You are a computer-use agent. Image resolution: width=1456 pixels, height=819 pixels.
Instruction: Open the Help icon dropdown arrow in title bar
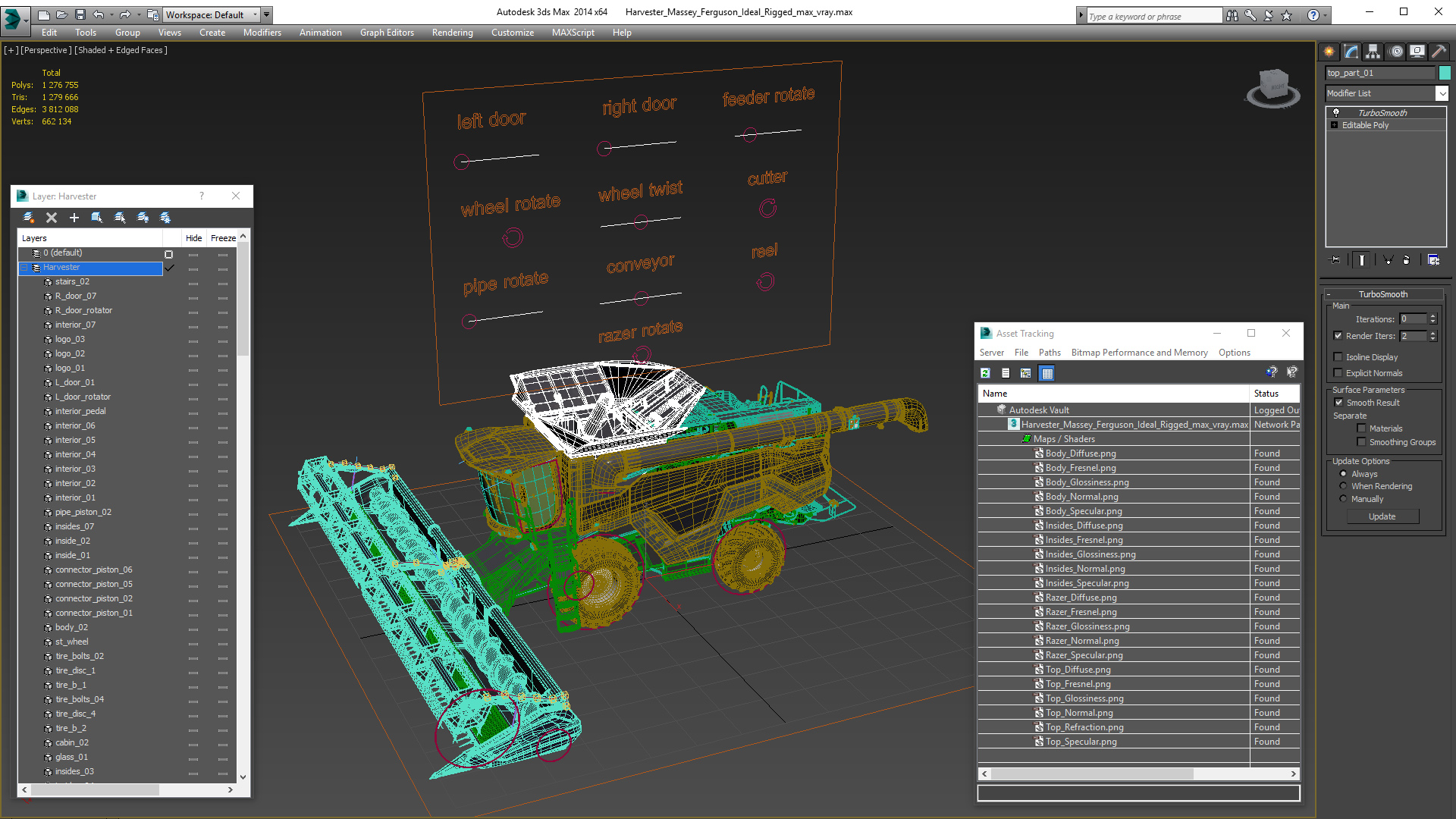click(x=1326, y=15)
